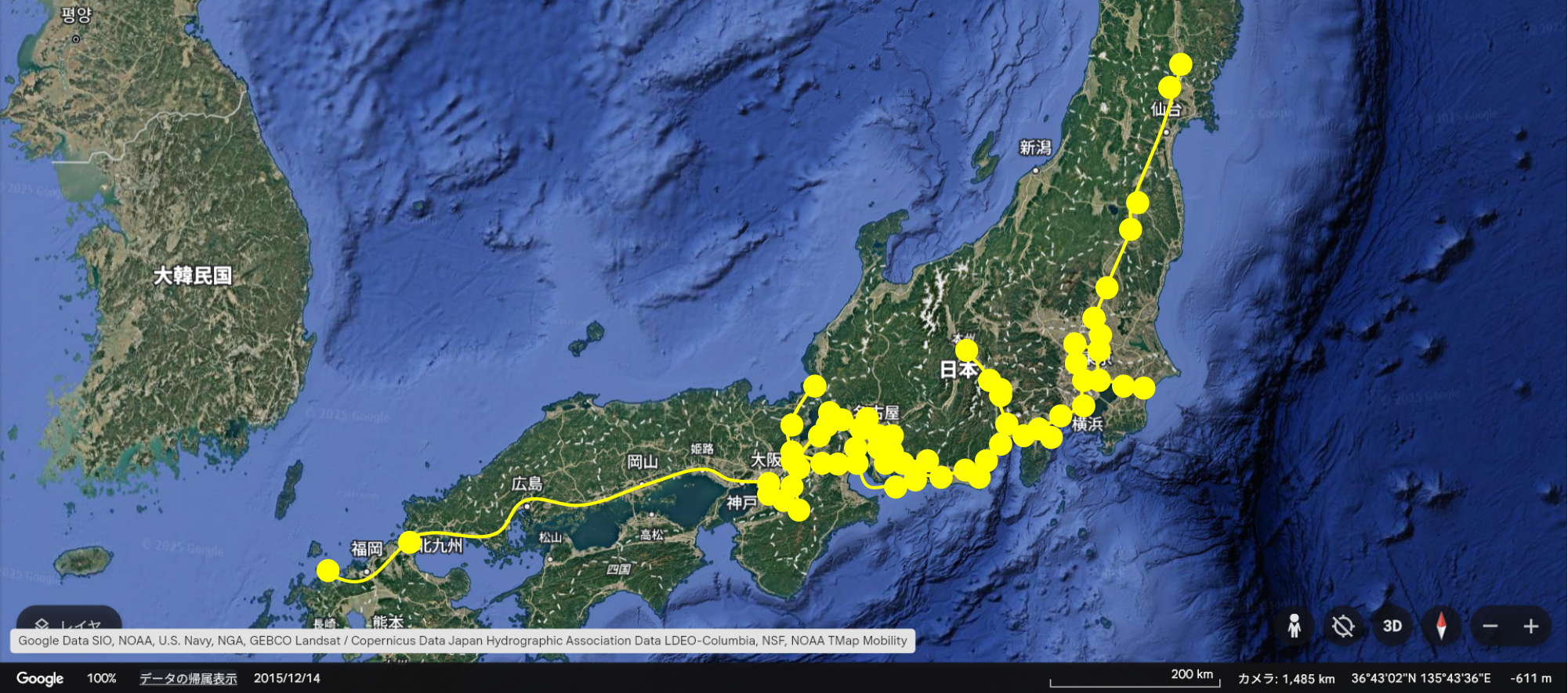Select the imagery date 2015/12/14
1568x693 pixels.
pyautogui.click(x=287, y=678)
